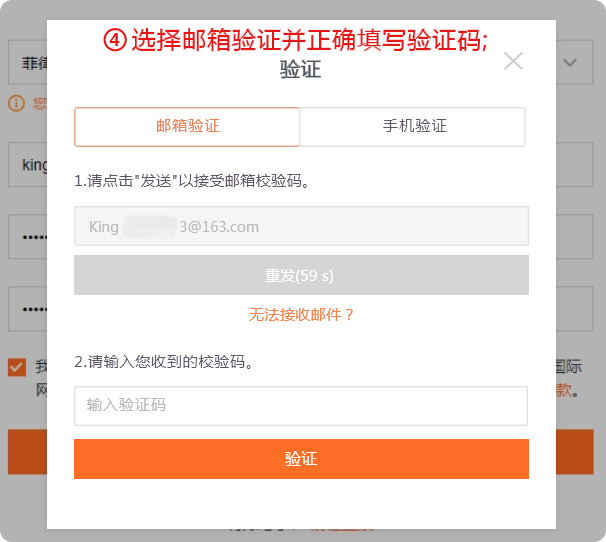Close the 验证 dialog with the X

tap(513, 61)
